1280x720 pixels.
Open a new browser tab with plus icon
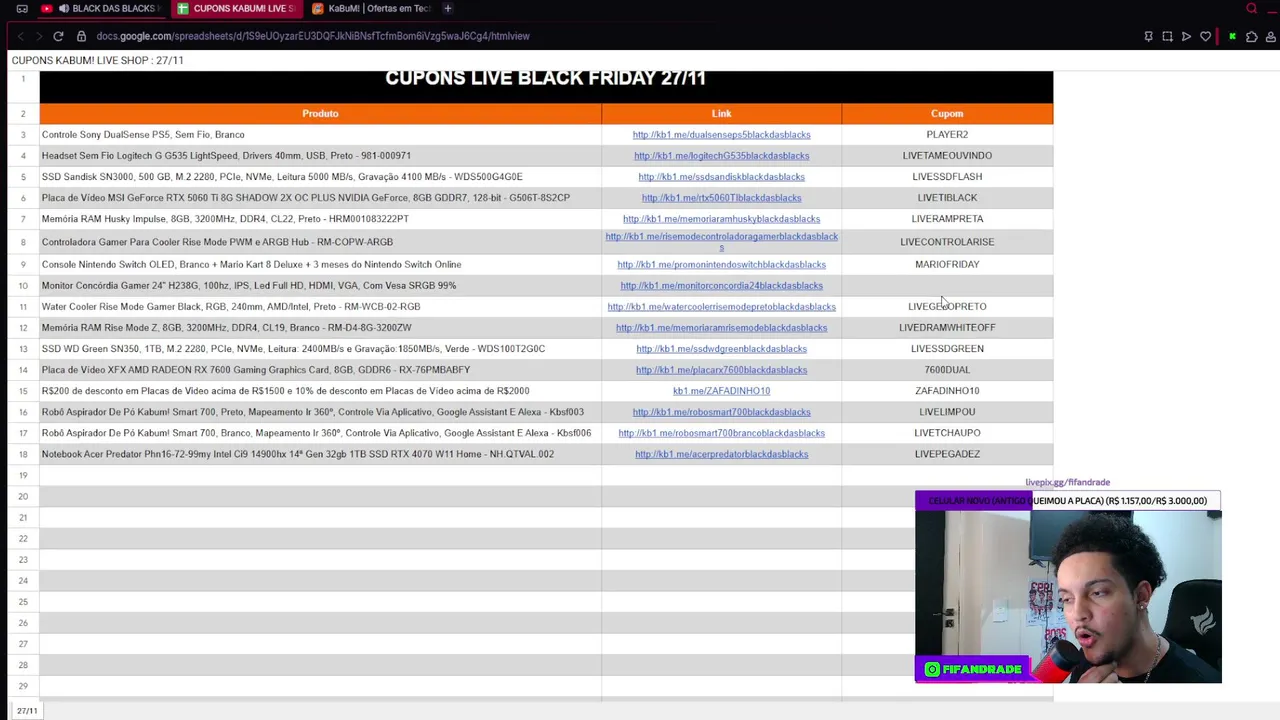447,8
